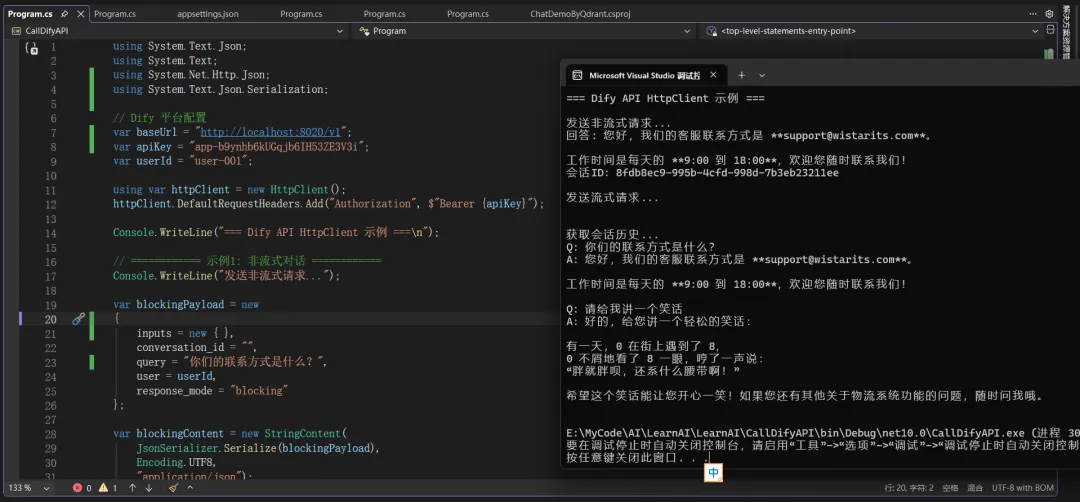The height and width of the screenshot is (502, 1080).
Task: Click the split editor icon
Action: pyautogui.click(x=1050, y=30)
